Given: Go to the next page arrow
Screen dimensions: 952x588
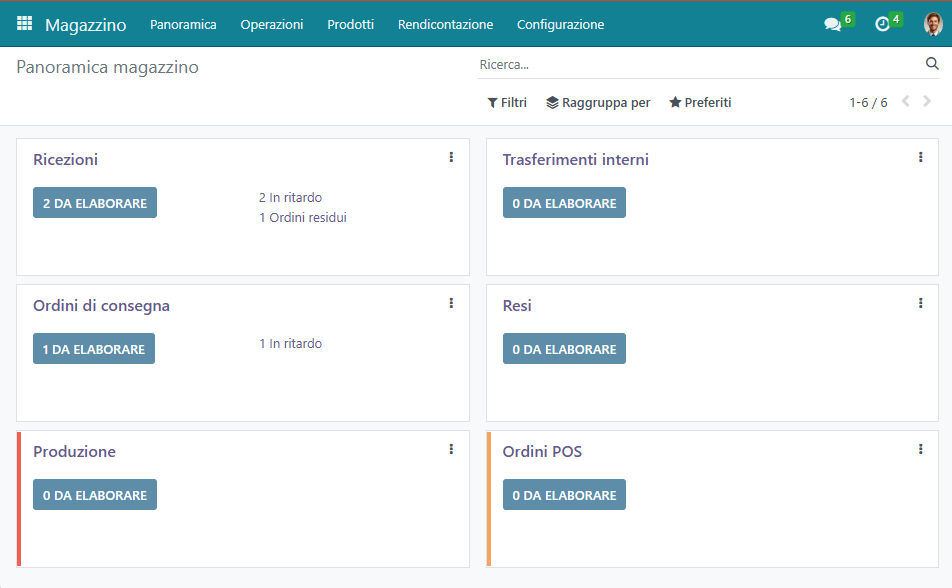Looking at the screenshot, I should tap(927, 102).
